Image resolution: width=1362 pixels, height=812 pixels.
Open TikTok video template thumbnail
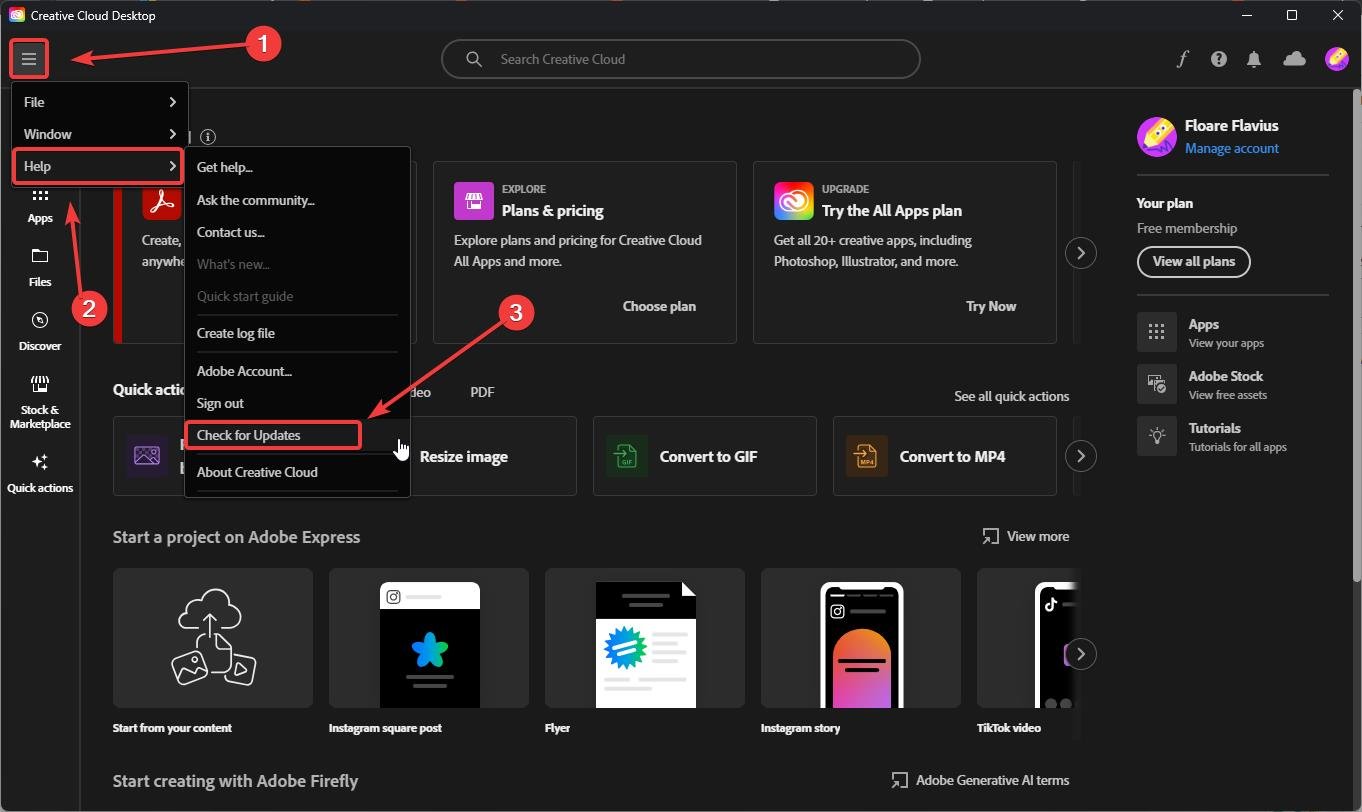[x=1028, y=638]
